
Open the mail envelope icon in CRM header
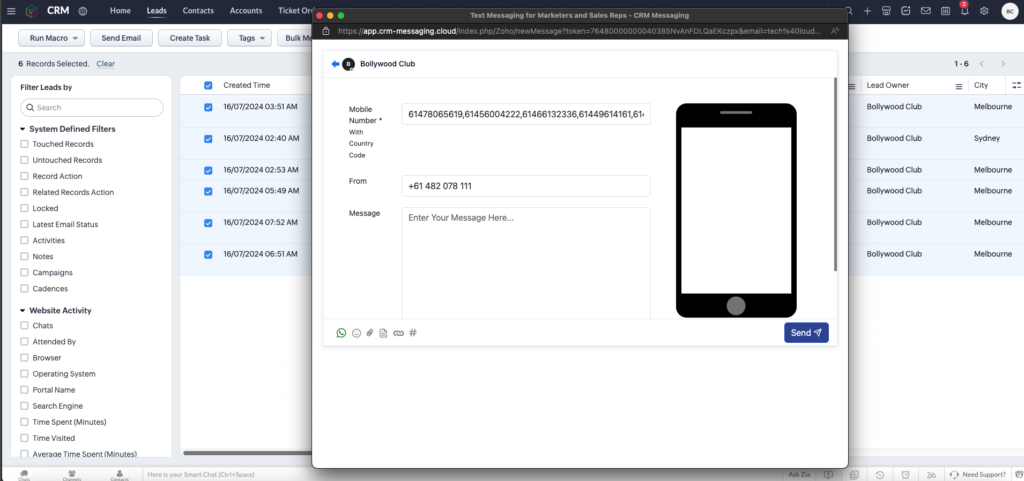925,11
